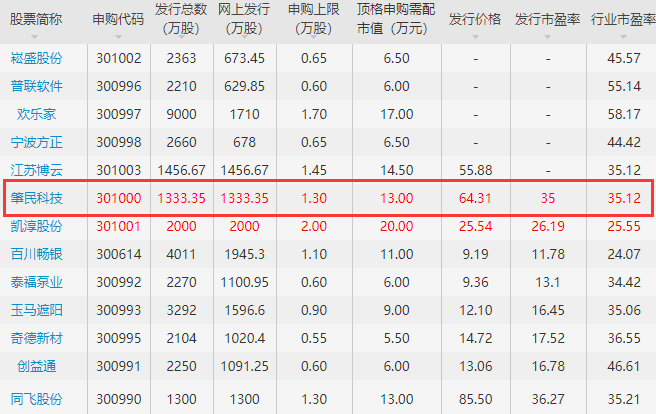Sort by 申购代码 column arrow

[x=118, y=37]
